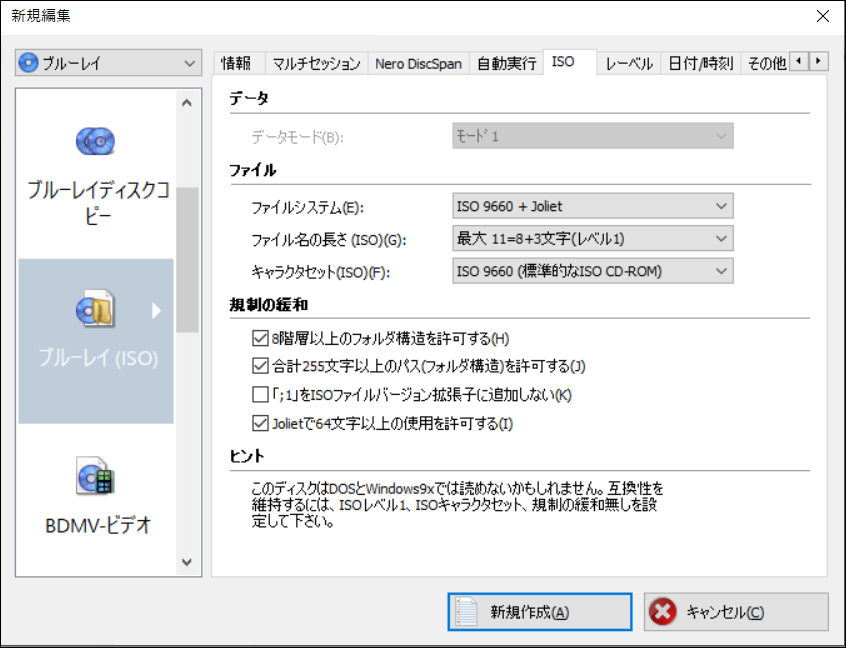Disable 8階層以上のフォルダ構造を許可する
846x648 pixels.
260,338
